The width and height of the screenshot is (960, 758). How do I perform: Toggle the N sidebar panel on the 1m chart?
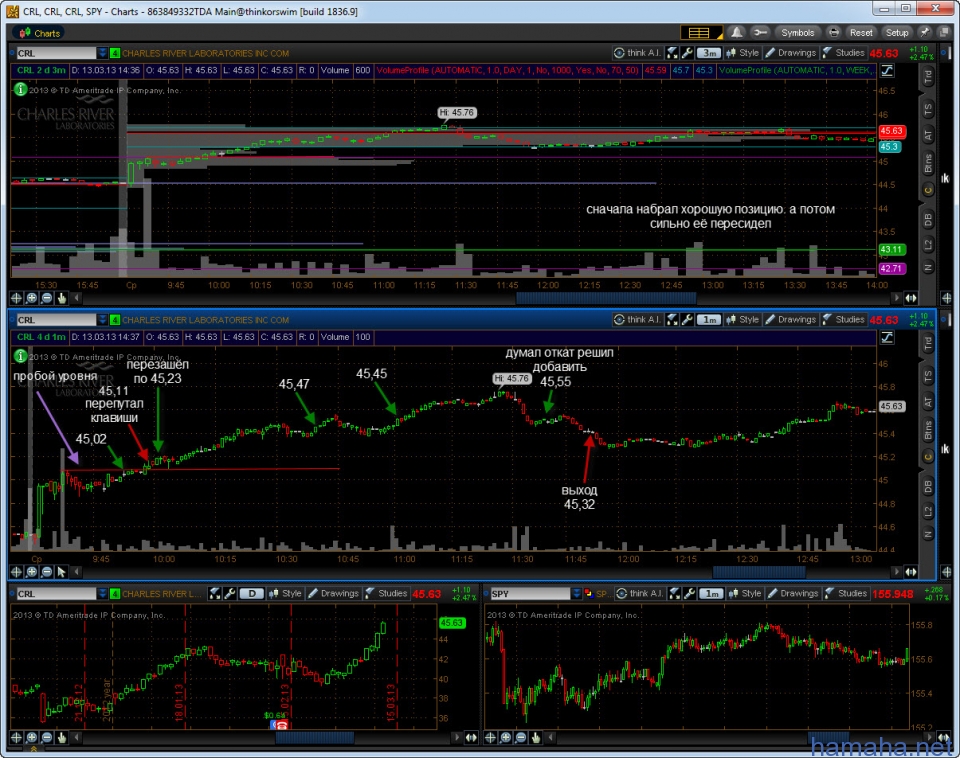(928, 535)
